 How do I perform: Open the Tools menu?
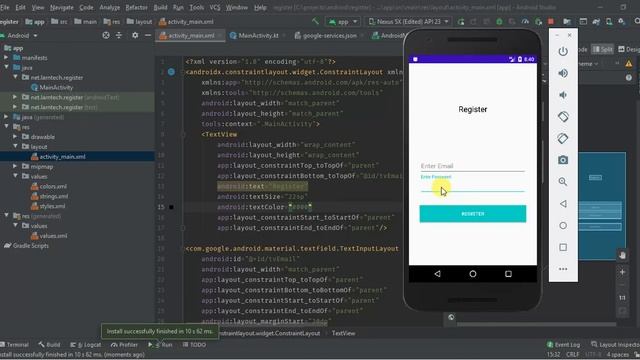tap(196, 7)
